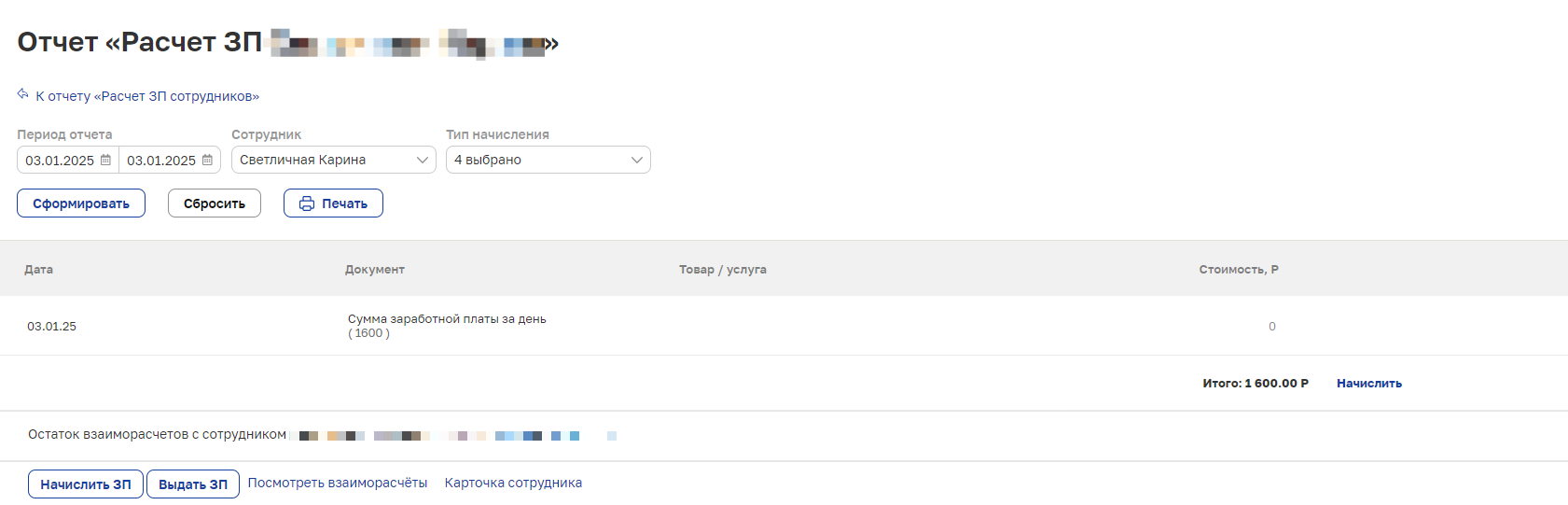Expand the Сотрудник dropdown chevron

(x=422, y=160)
